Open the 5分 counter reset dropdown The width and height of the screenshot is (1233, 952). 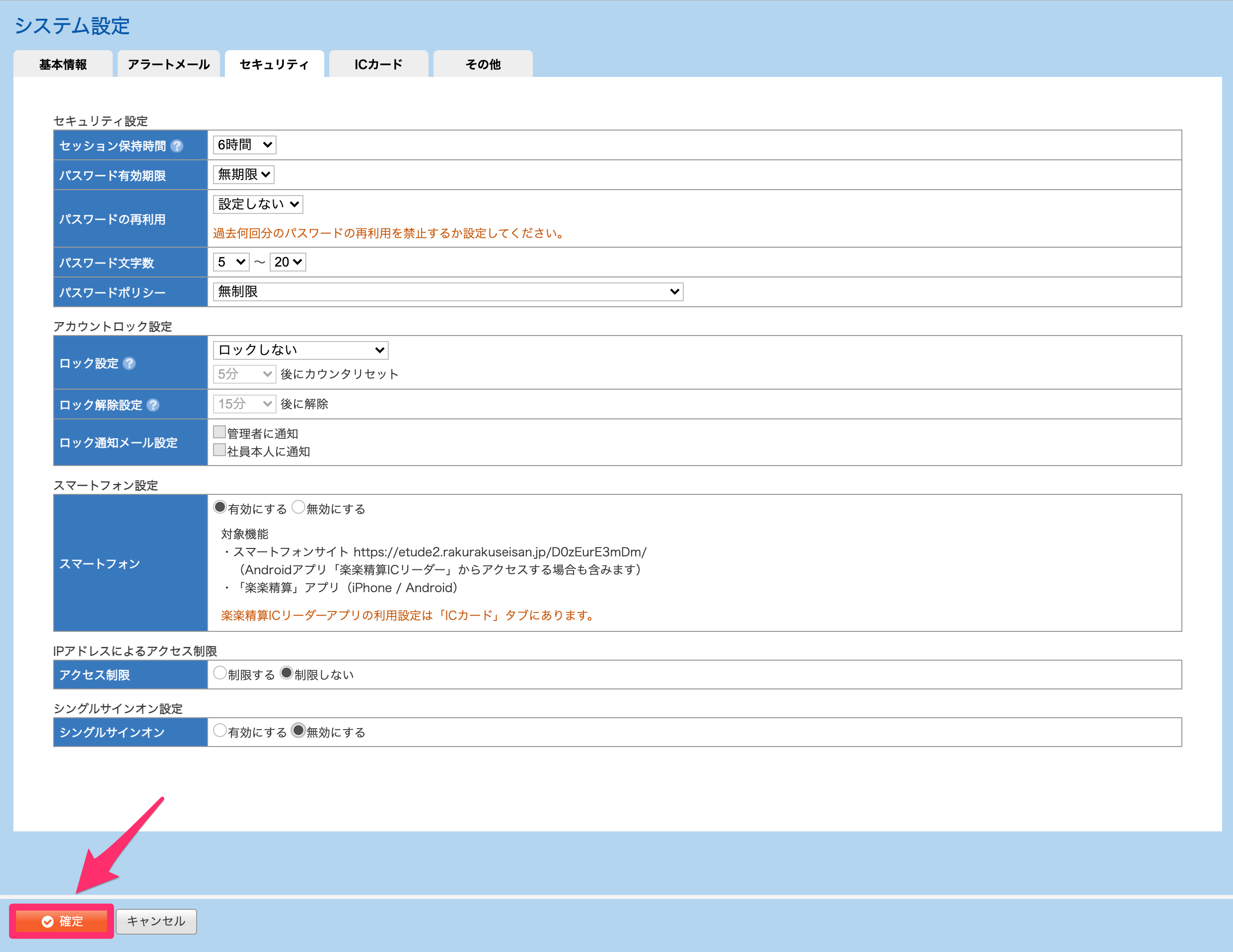tap(244, 374)
